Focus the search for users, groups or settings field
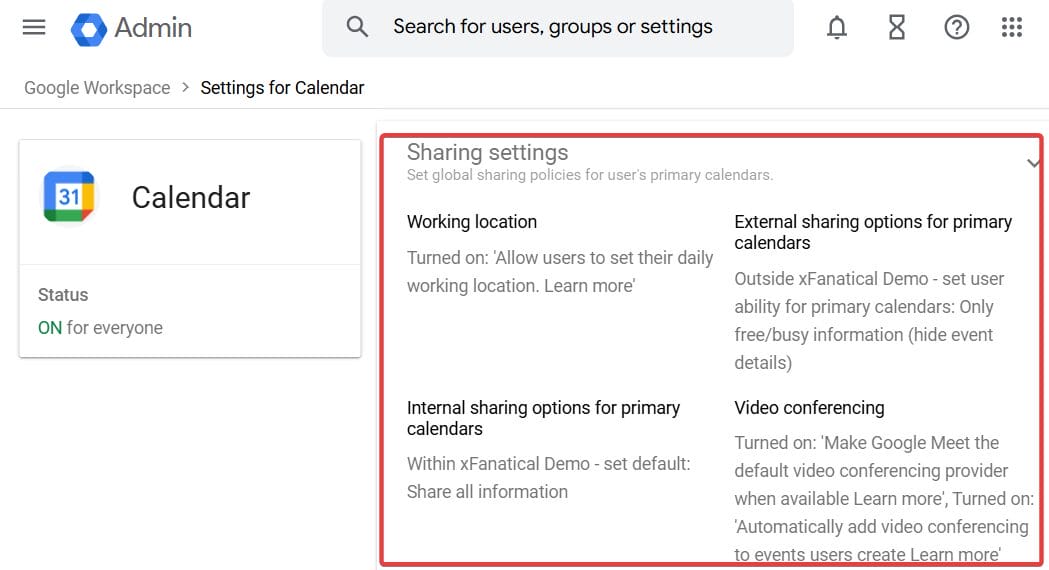1049x570 pixels. pyautogui.click(x=558, y=27)
